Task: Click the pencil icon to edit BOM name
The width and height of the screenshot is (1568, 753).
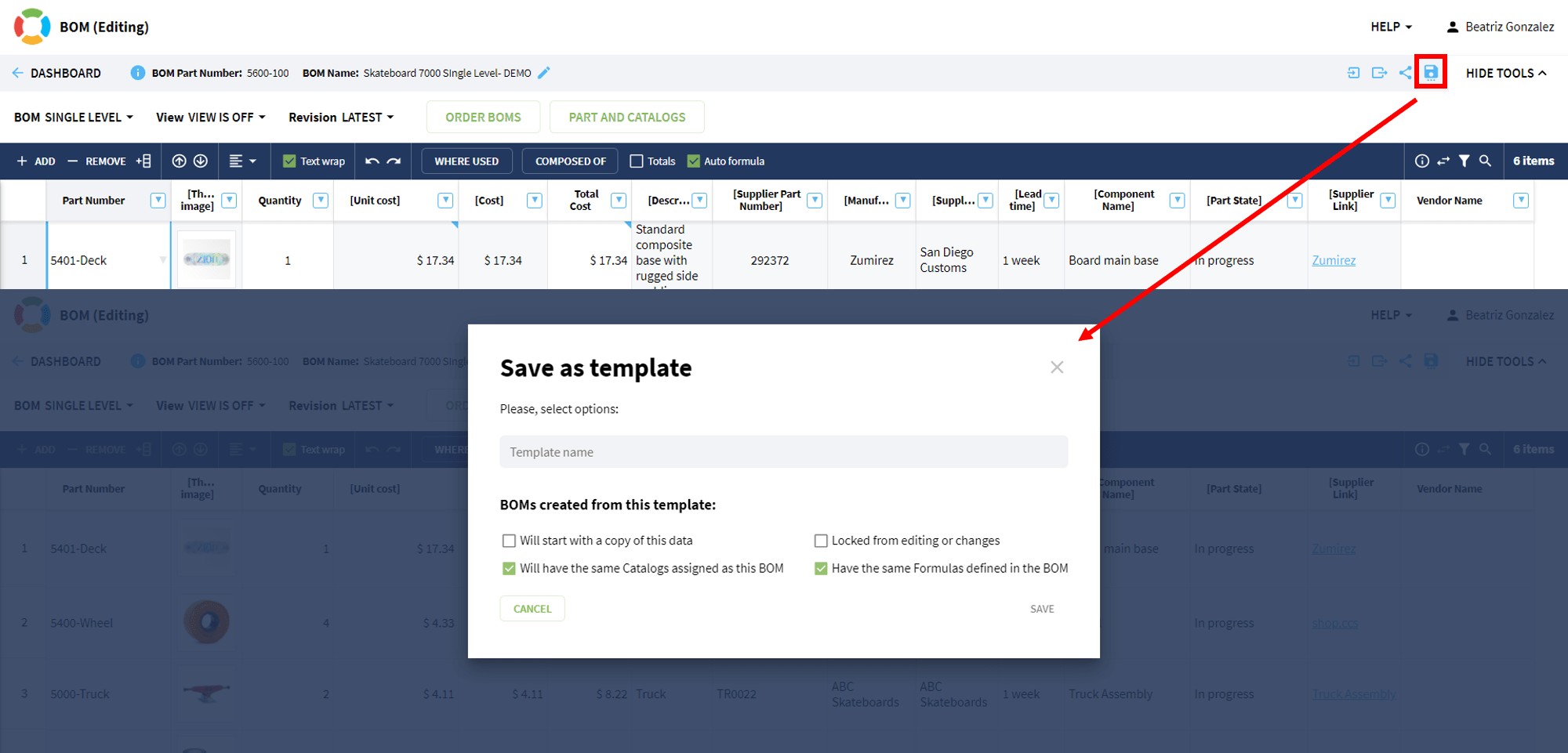Action: pyautogui.click(x=544, y=73)
